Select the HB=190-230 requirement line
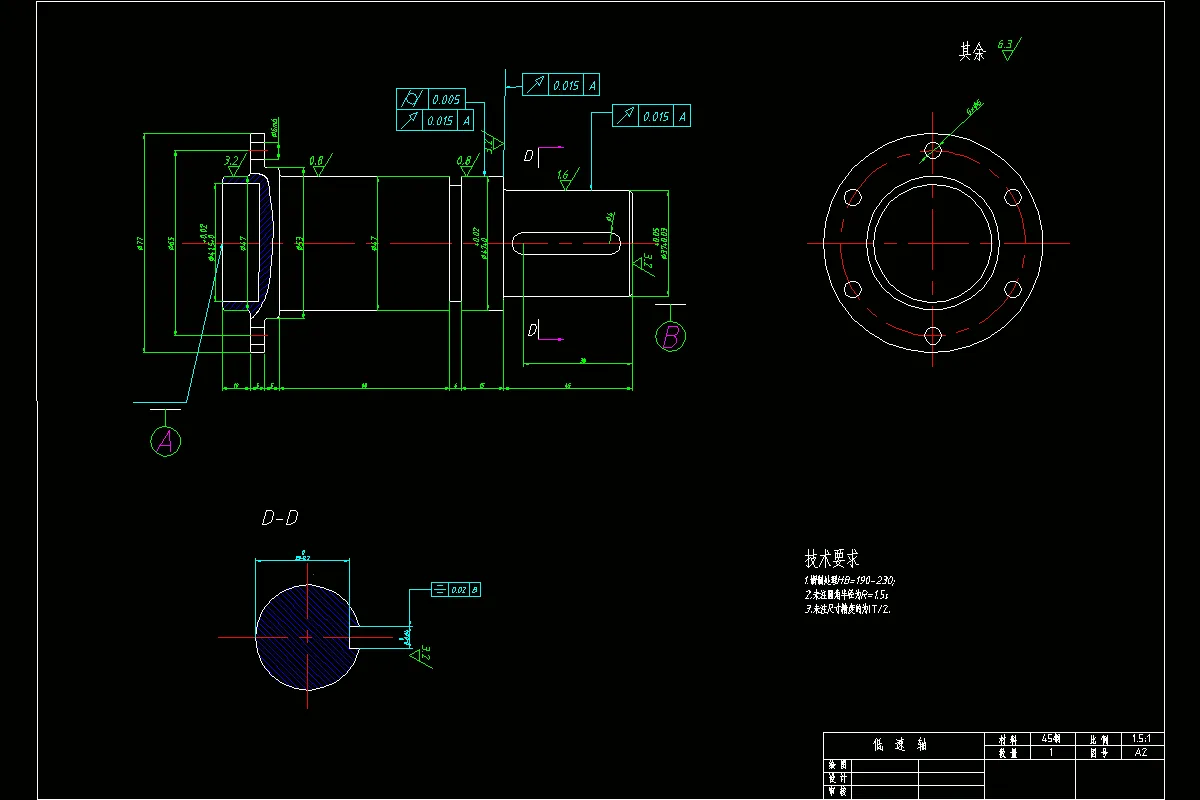Image resolution: width=1200 pixels, height=800 pixels. [850, 580]
